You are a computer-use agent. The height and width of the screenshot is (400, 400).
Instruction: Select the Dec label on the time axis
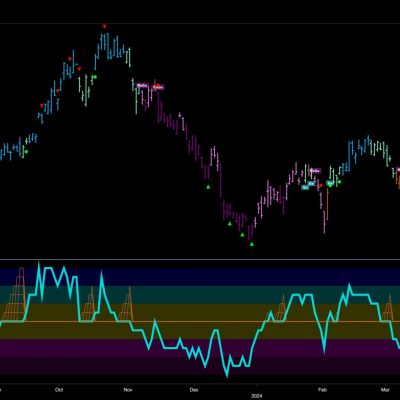pos(194,389)
